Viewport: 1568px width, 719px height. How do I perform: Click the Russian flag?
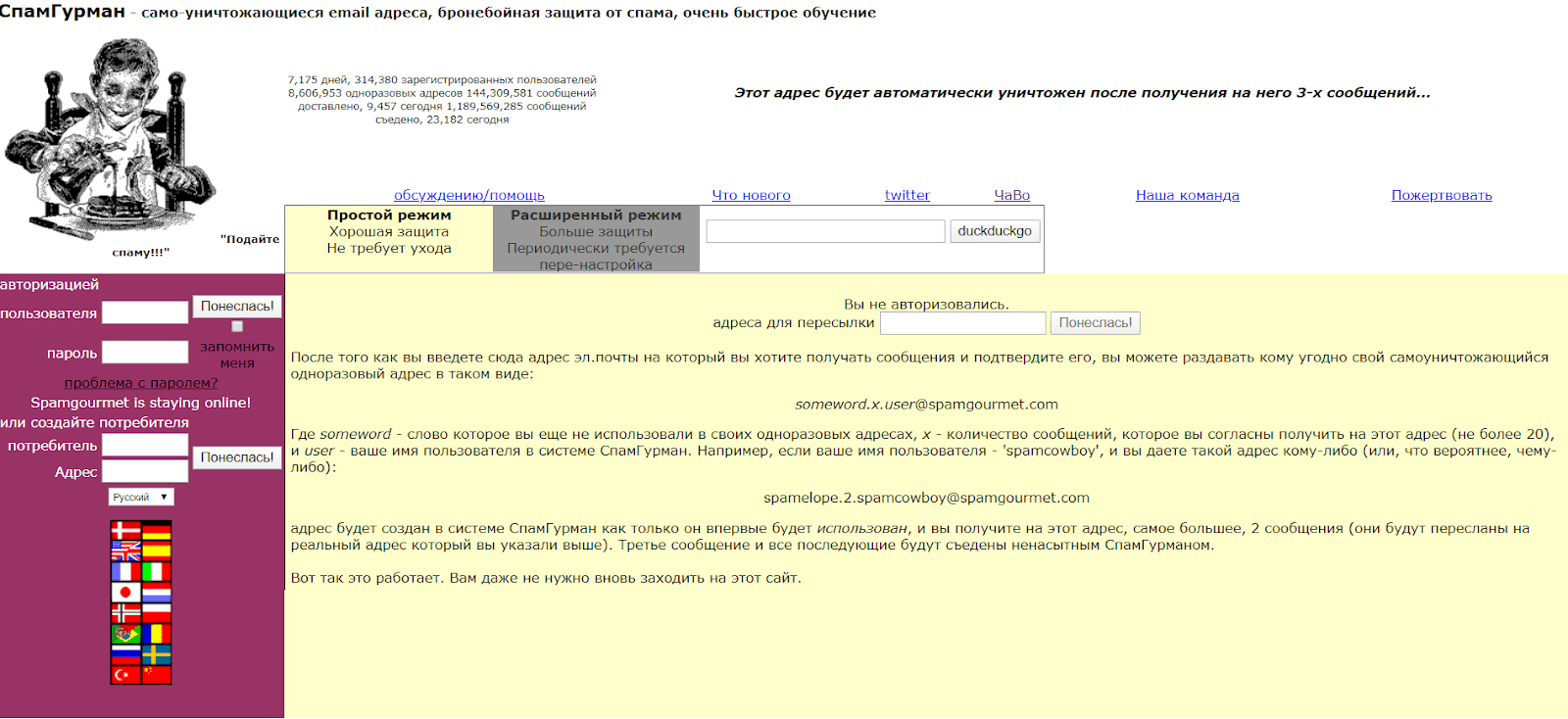point(126,654)
